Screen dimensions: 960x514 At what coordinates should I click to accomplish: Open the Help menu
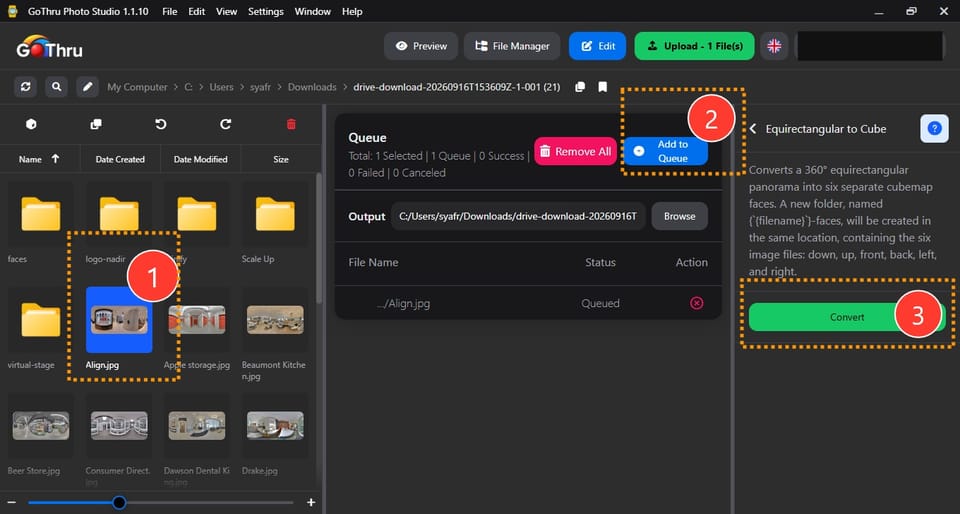pos(352,12)
